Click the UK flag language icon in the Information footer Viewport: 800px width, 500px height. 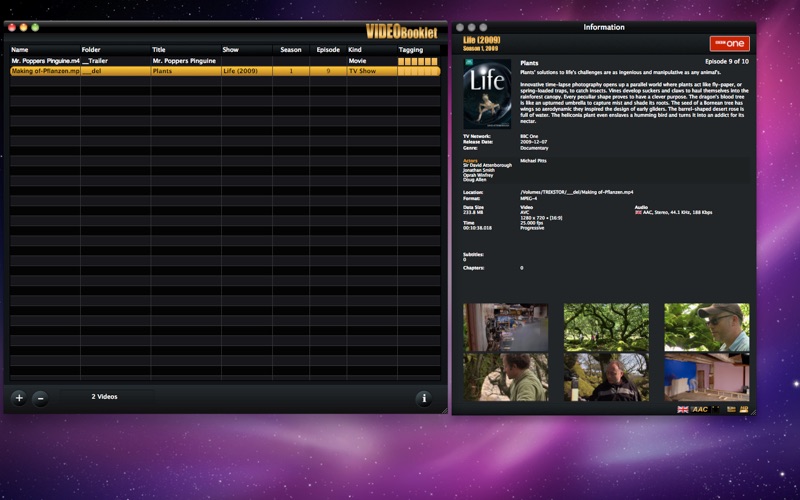pos(683,409)
